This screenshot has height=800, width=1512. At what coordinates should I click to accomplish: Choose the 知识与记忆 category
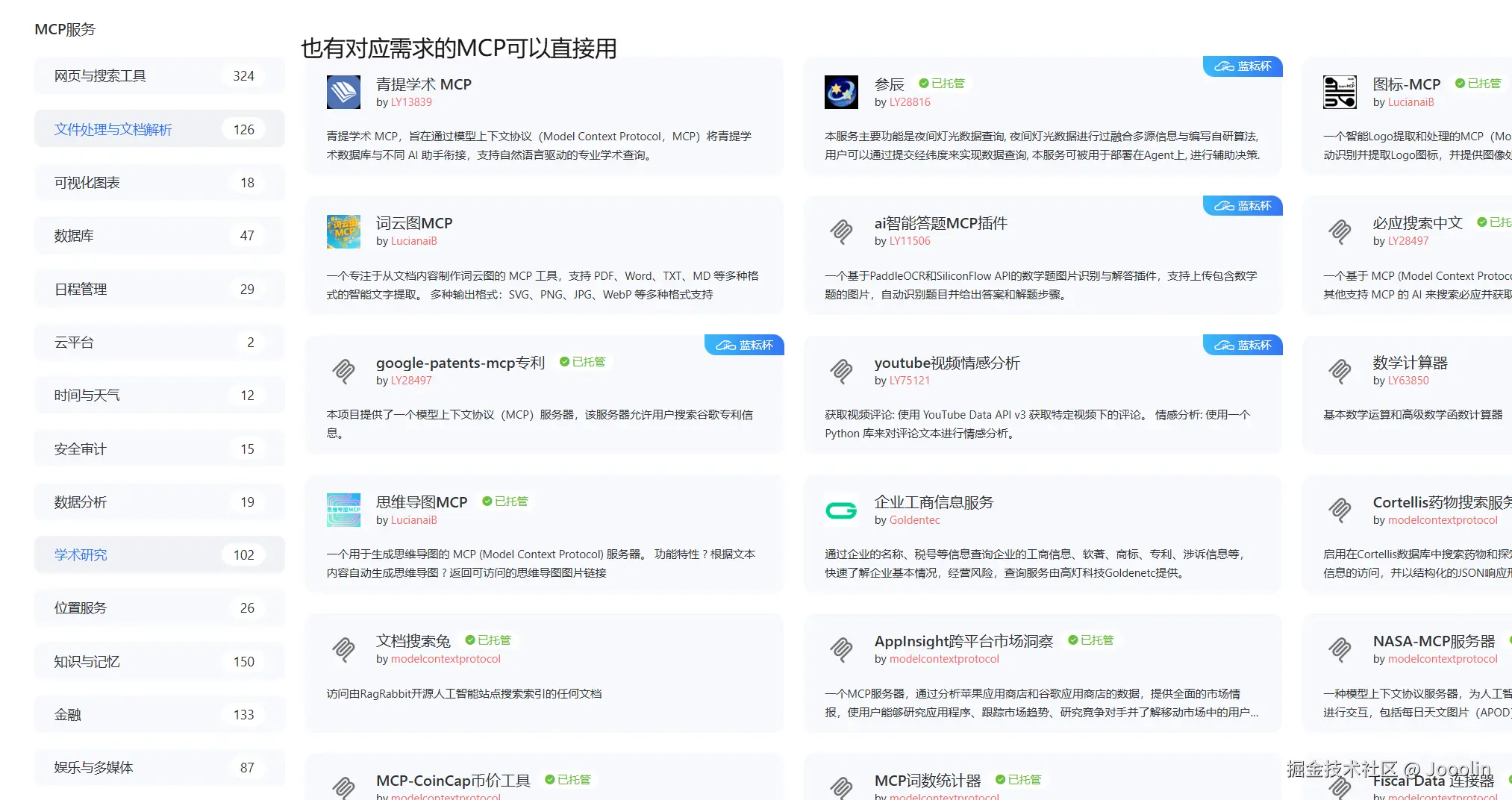pyautogui.click(x=160, y=662)
